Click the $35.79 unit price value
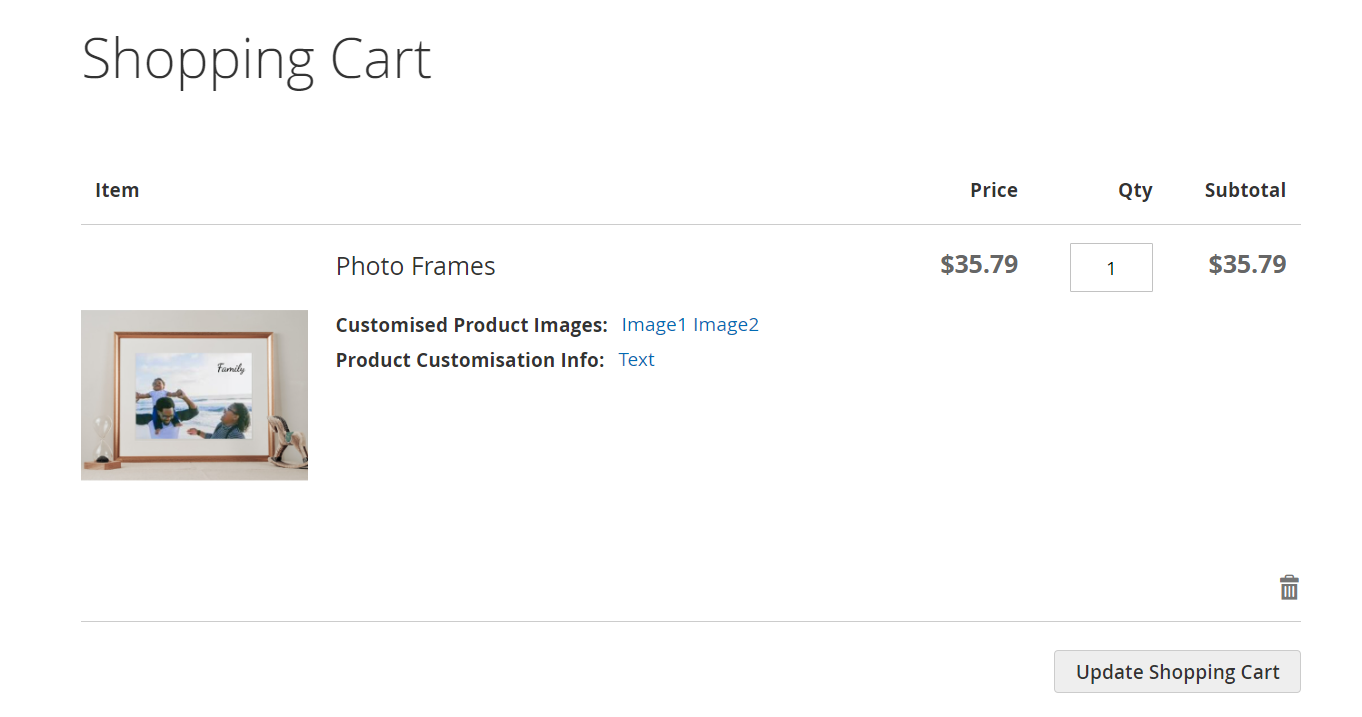 pyautogui.click(x=979, y=264)
